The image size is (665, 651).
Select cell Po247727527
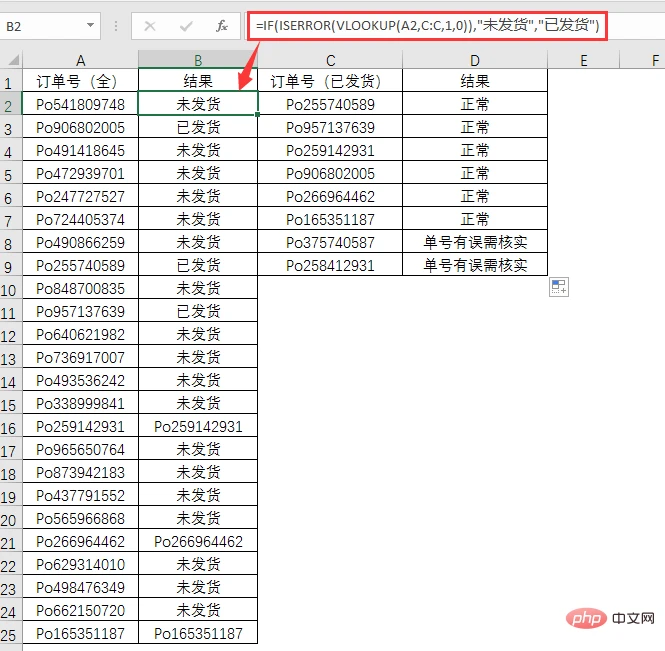click(81, 196)
